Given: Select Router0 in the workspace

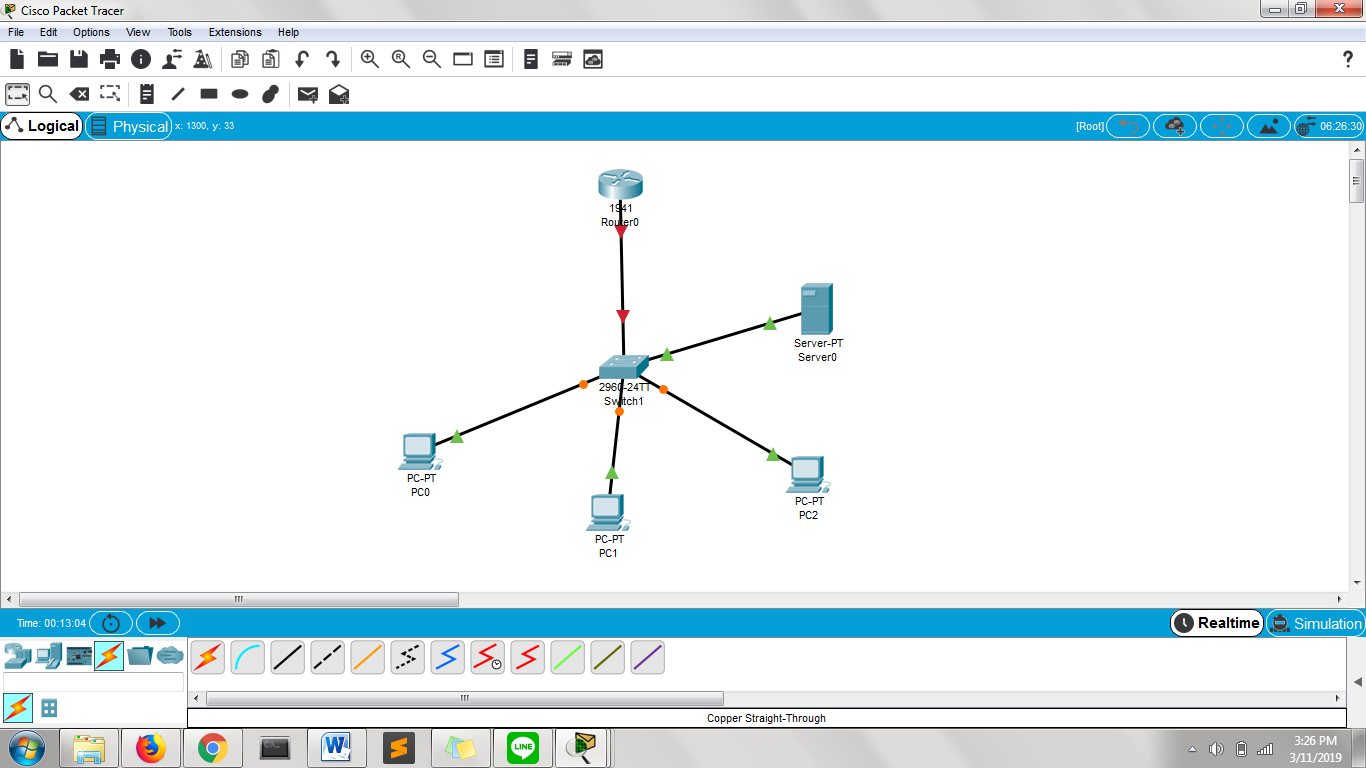Looking at the screenshot, I should point(620,186).
